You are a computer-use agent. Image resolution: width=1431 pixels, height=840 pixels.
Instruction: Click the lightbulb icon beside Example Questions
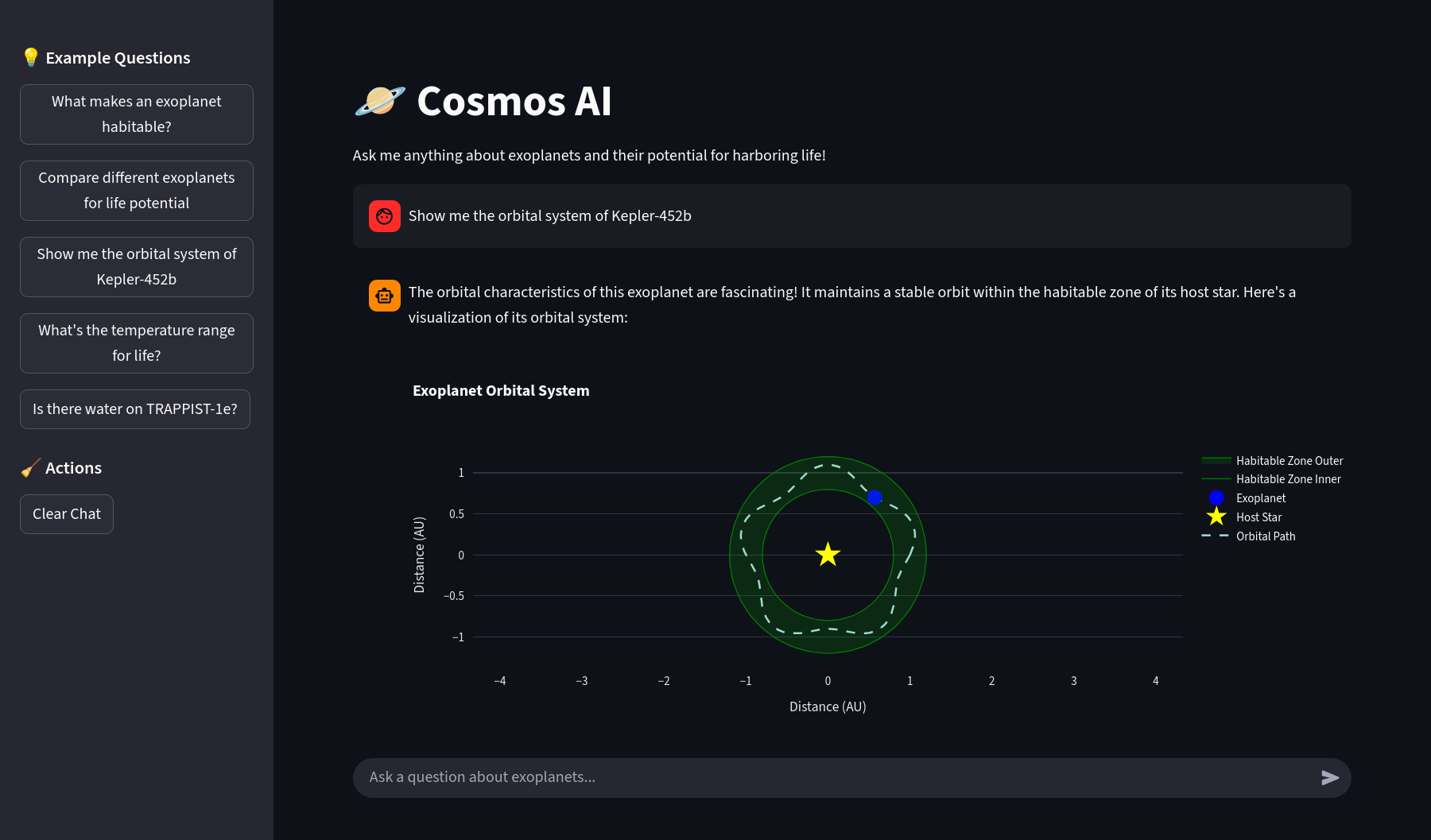click(31, 57)
